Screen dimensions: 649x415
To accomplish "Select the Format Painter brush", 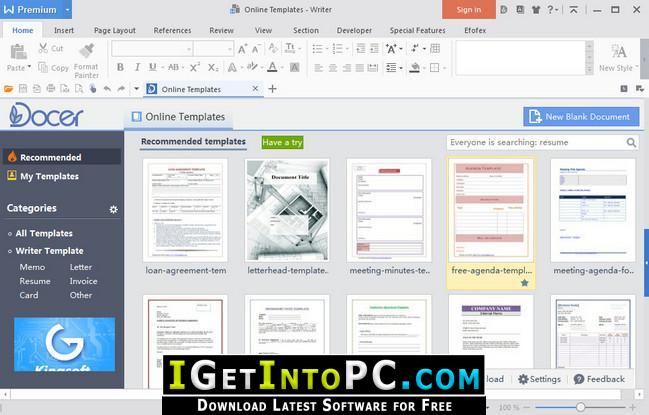I will pos(87,50).
